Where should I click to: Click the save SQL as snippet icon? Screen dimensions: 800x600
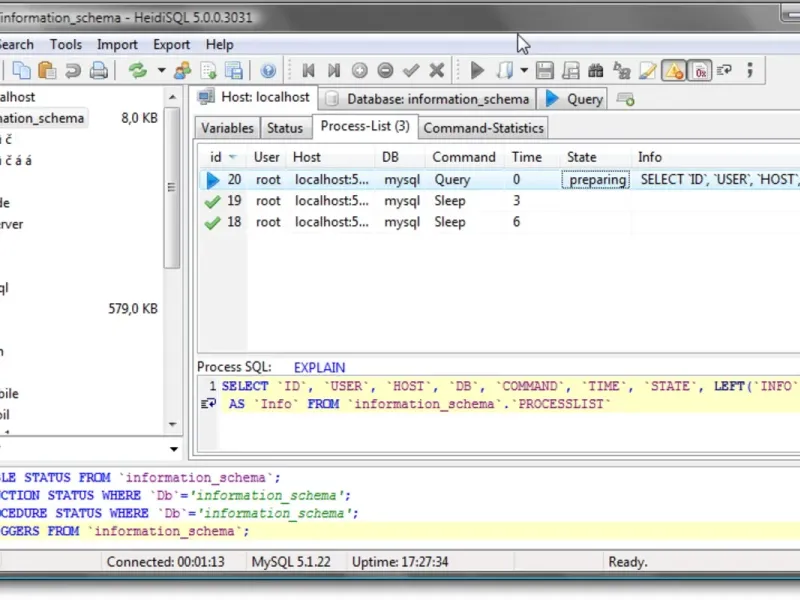570,70
